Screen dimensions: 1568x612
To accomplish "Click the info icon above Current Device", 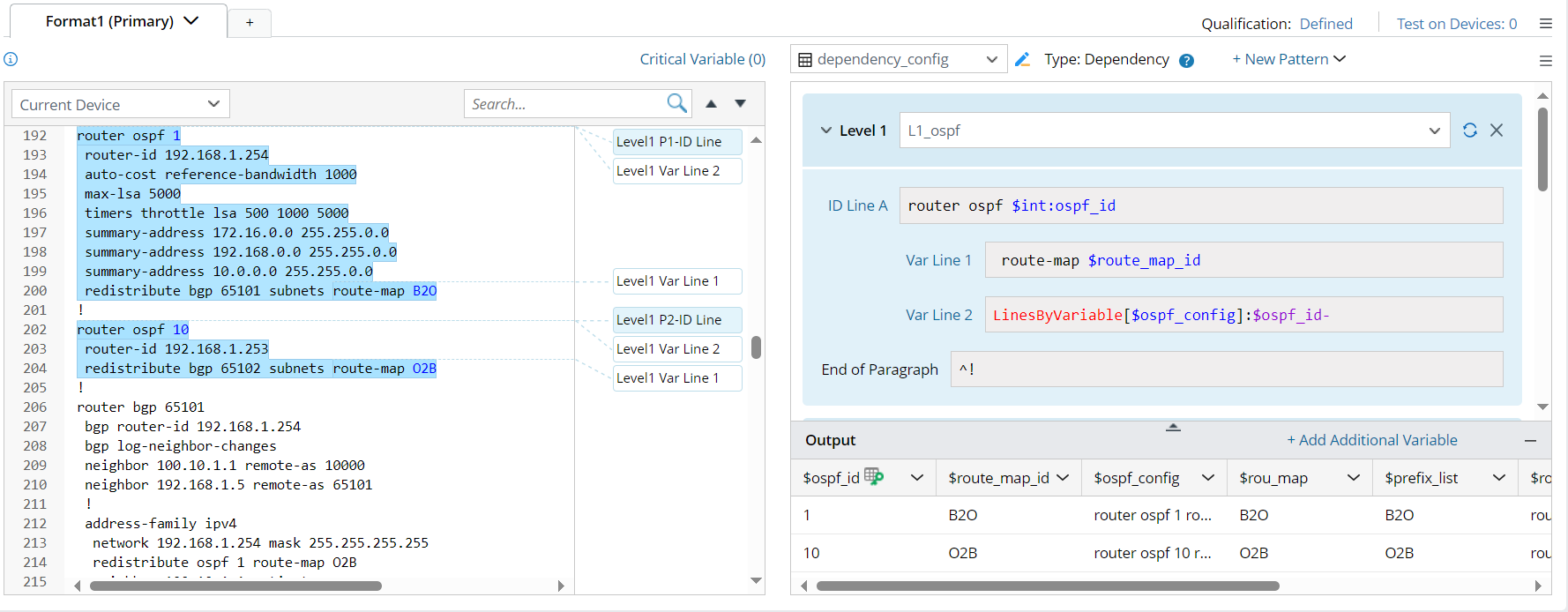I will tap(11, 59).
